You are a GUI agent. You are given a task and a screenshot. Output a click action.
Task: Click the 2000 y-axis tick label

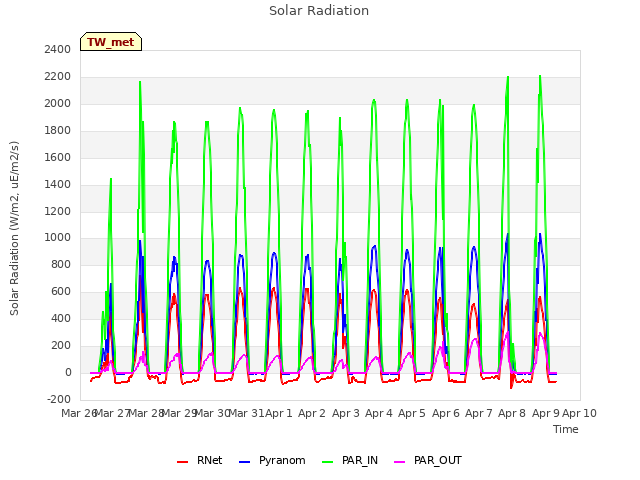[x=58, y=103]
